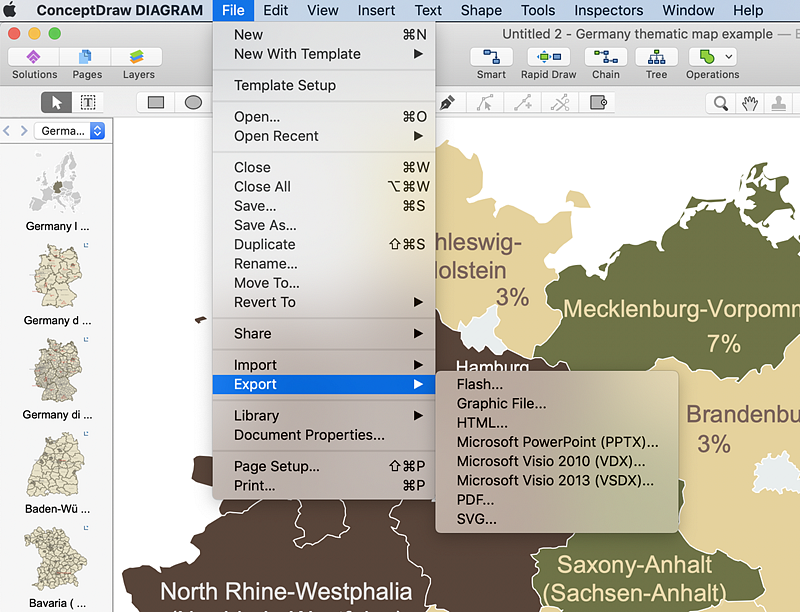Screen dimensions: 800x612
Task: Export as PDF...
Action: (x=557, y=500)
